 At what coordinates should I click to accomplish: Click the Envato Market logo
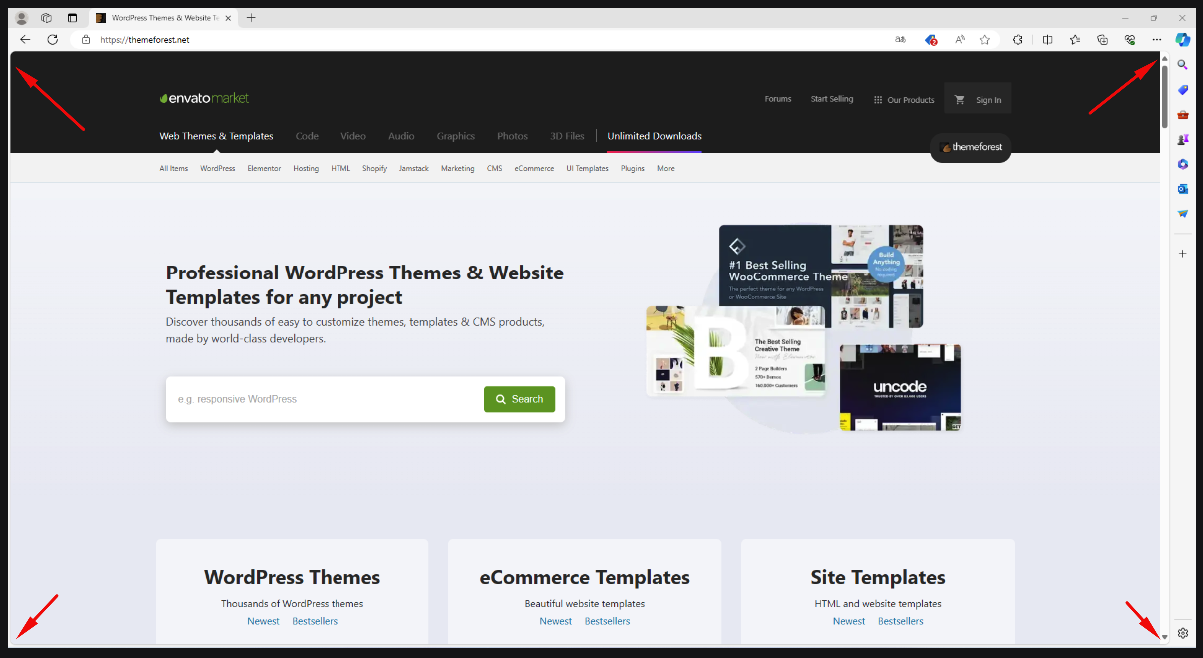(204, 98)
